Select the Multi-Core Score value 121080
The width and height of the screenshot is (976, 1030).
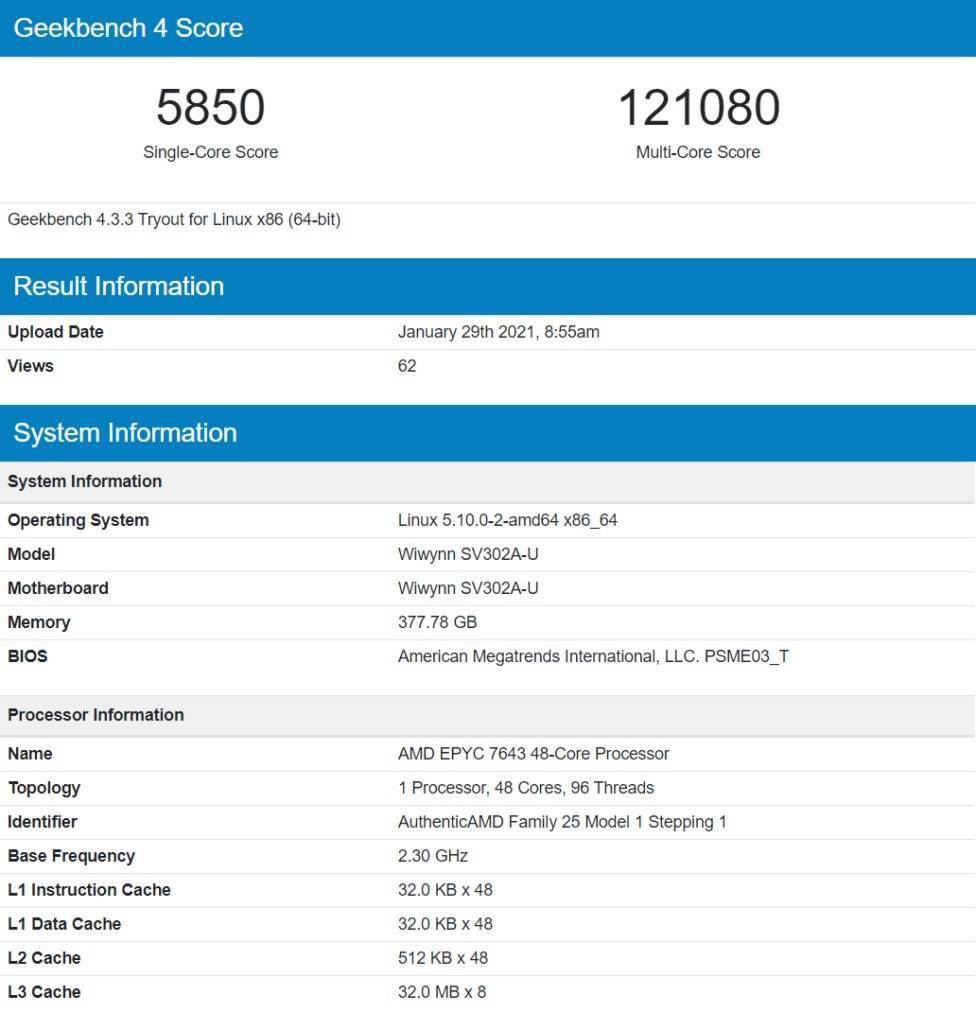coord(696,106)
